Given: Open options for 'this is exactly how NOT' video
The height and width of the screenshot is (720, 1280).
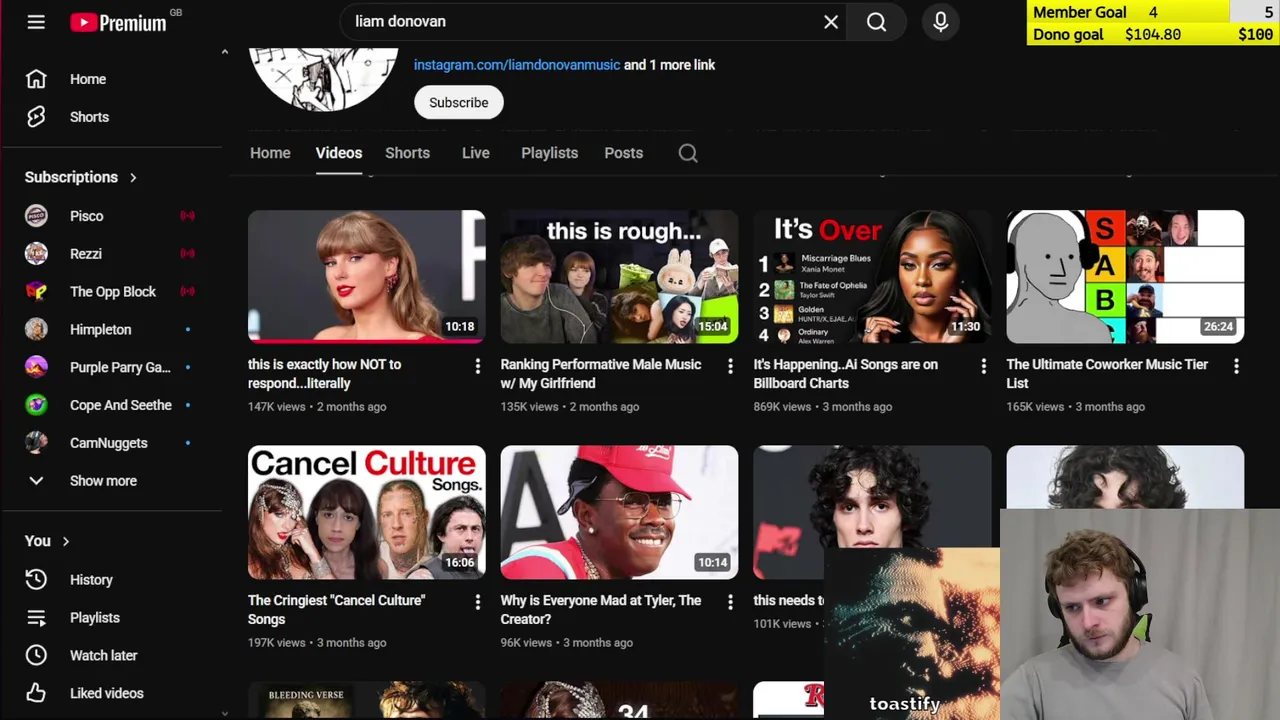Looking at the screenshot, I should [477, 367].
